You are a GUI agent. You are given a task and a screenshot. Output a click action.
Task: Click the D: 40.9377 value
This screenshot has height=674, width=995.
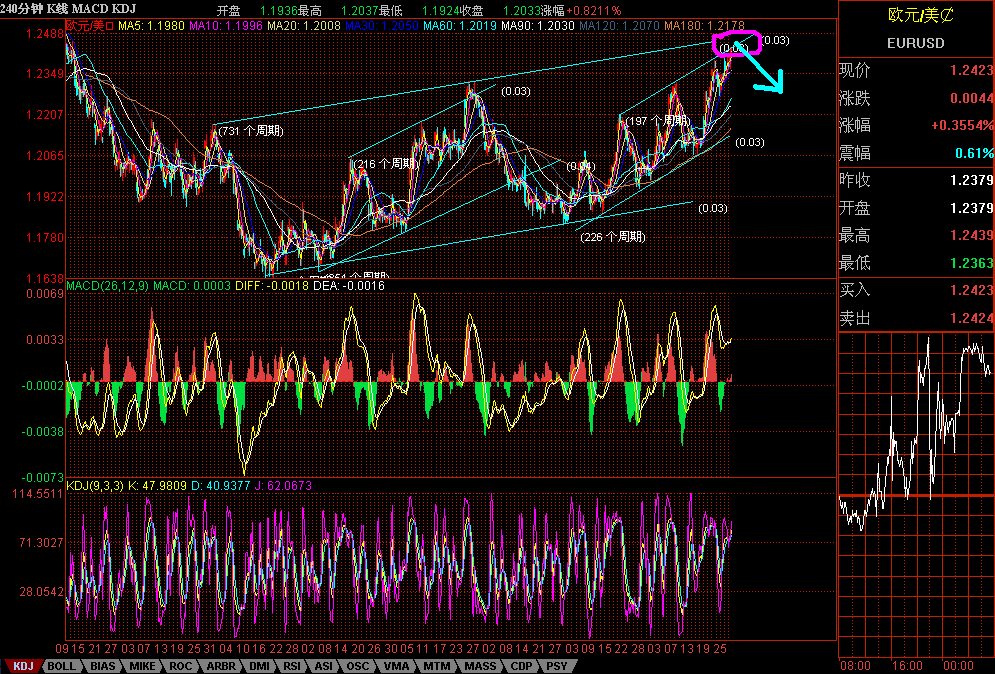pyautogui.click(x=220, y=486)
